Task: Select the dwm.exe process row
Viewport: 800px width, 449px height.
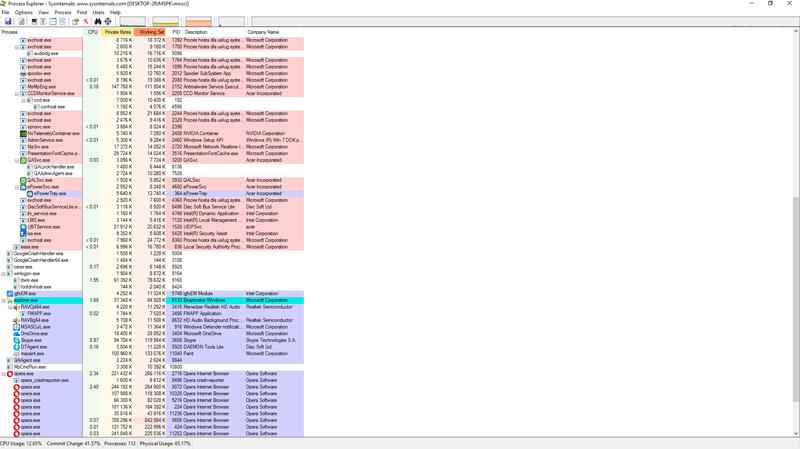Action: coord(152,280)
